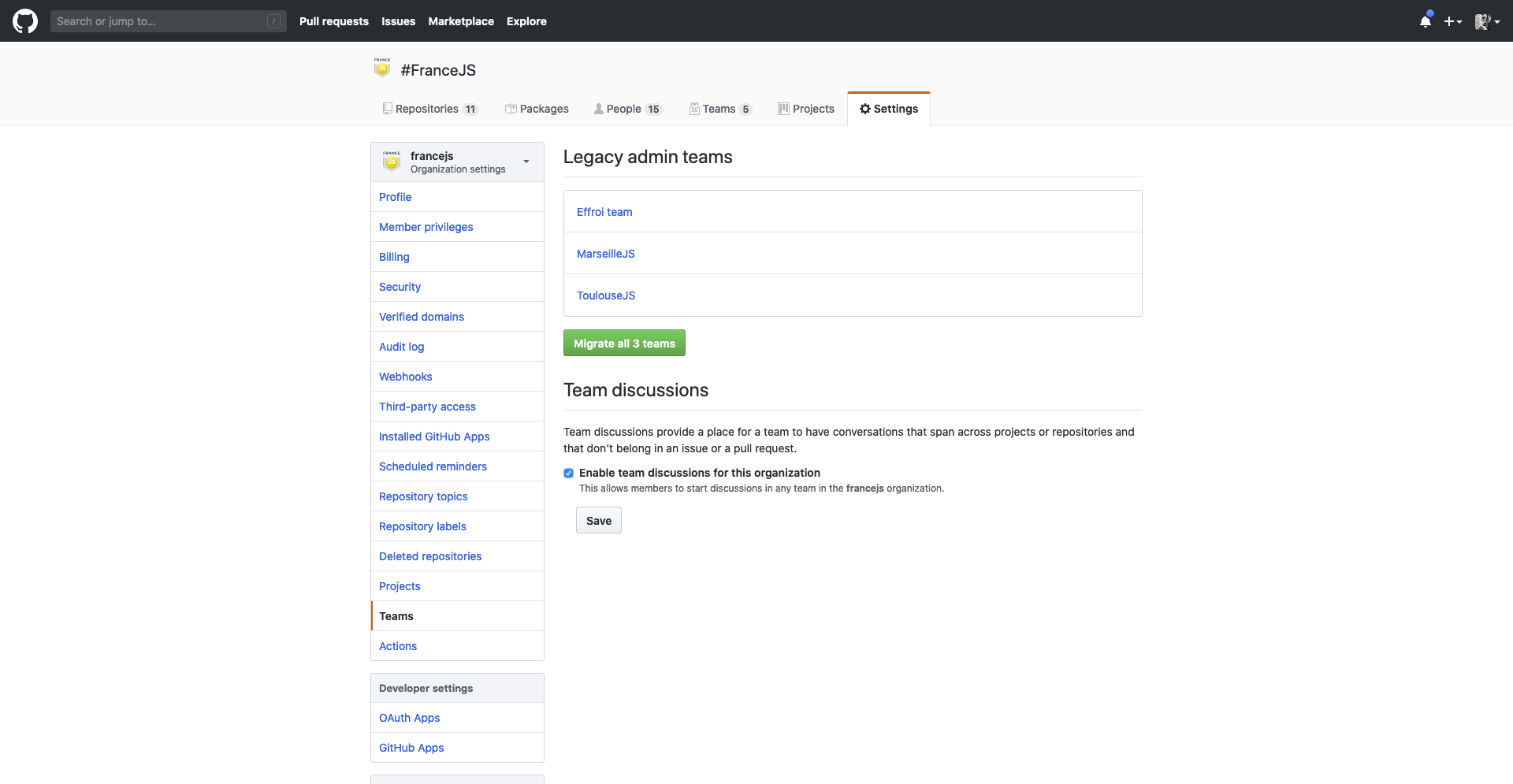Open the MarseilleJS team link

pos(606,254)
